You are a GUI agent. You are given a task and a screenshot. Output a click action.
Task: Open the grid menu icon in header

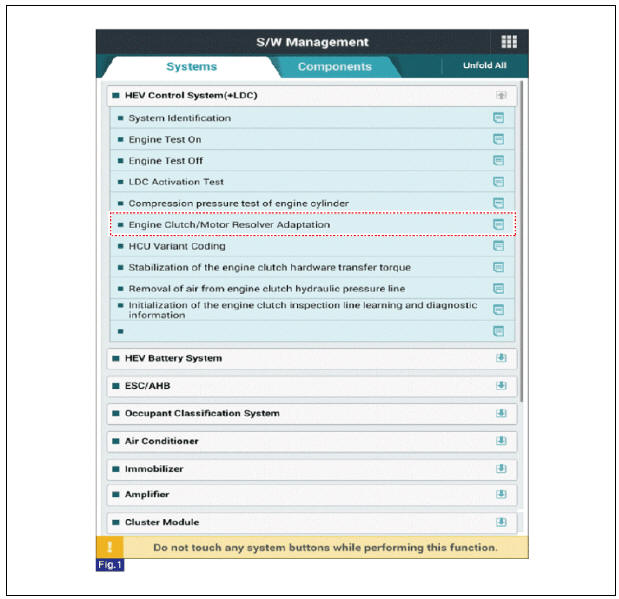coord(509,41)
